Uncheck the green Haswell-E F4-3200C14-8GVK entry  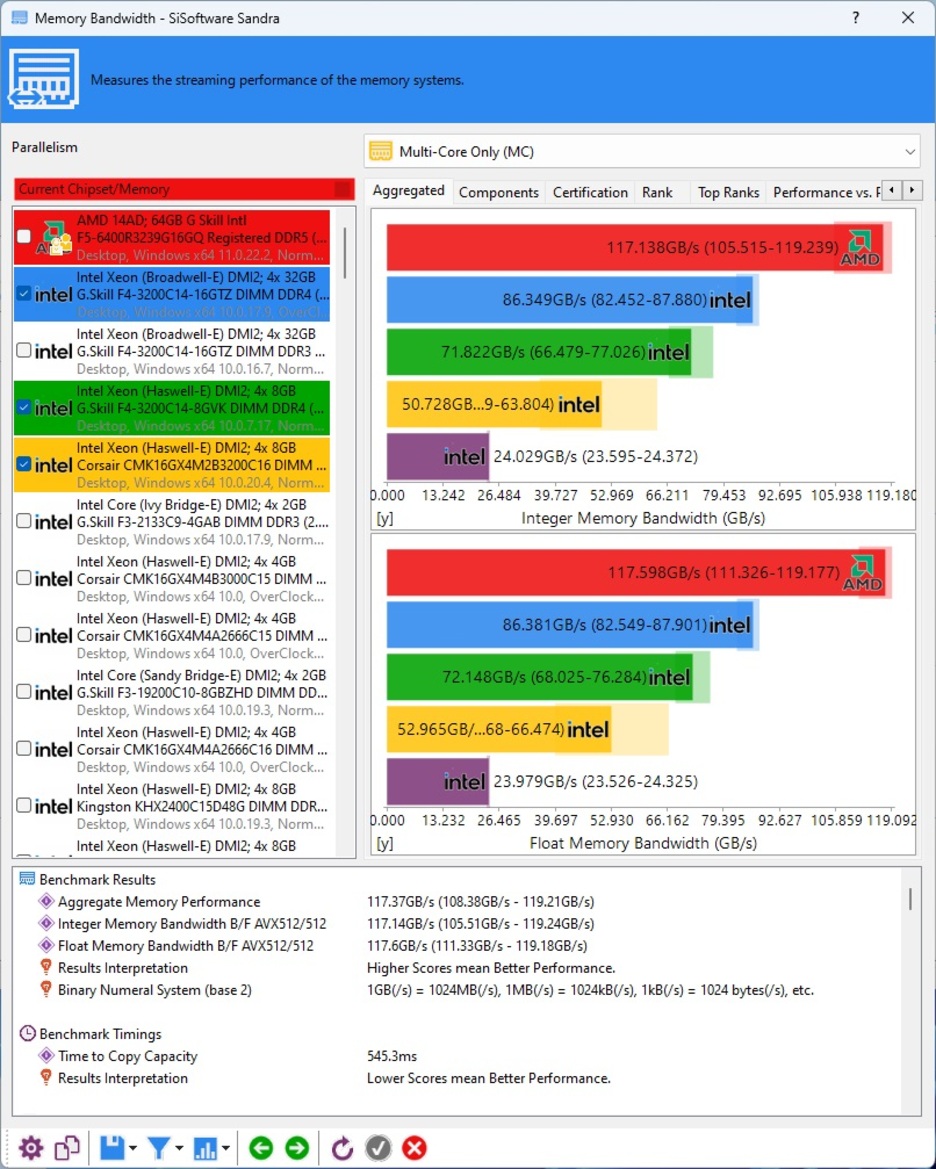pyautogui.click(x=24, y=407)
